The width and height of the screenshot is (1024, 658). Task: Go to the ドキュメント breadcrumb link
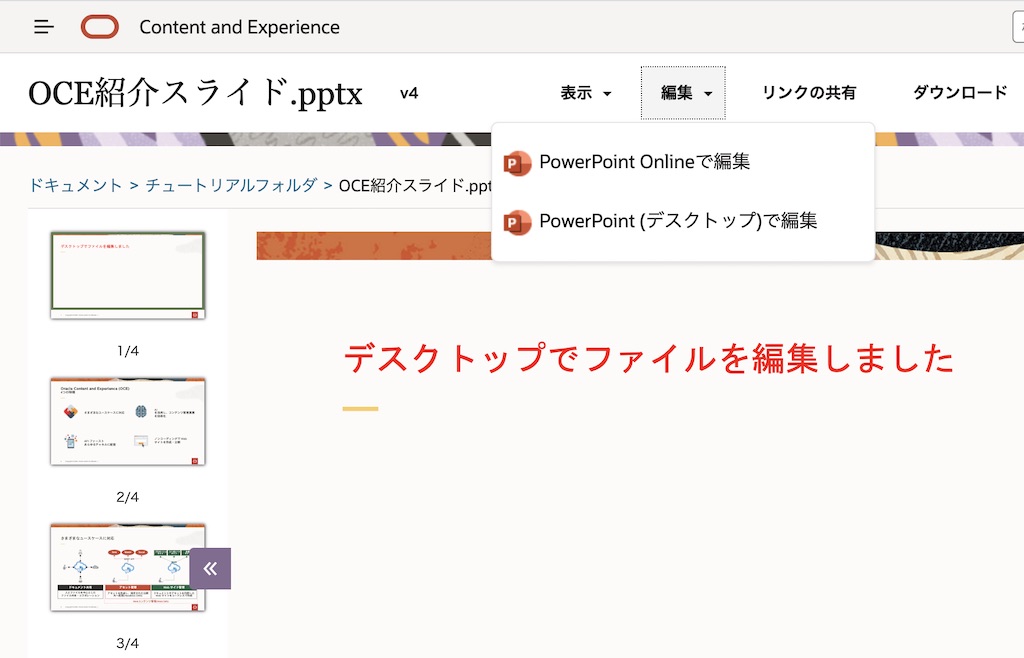pyautogui.click(x=76, y=185)
